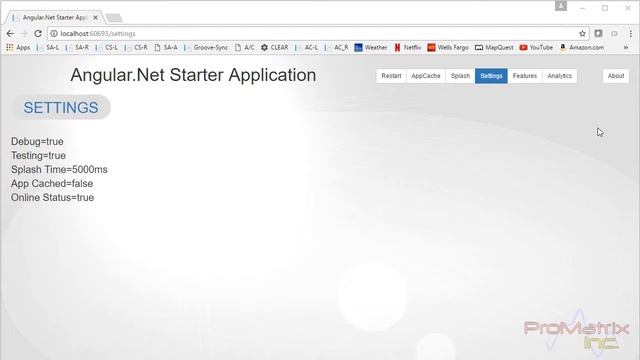Go back with the browser back arrow

coord(10,33)
